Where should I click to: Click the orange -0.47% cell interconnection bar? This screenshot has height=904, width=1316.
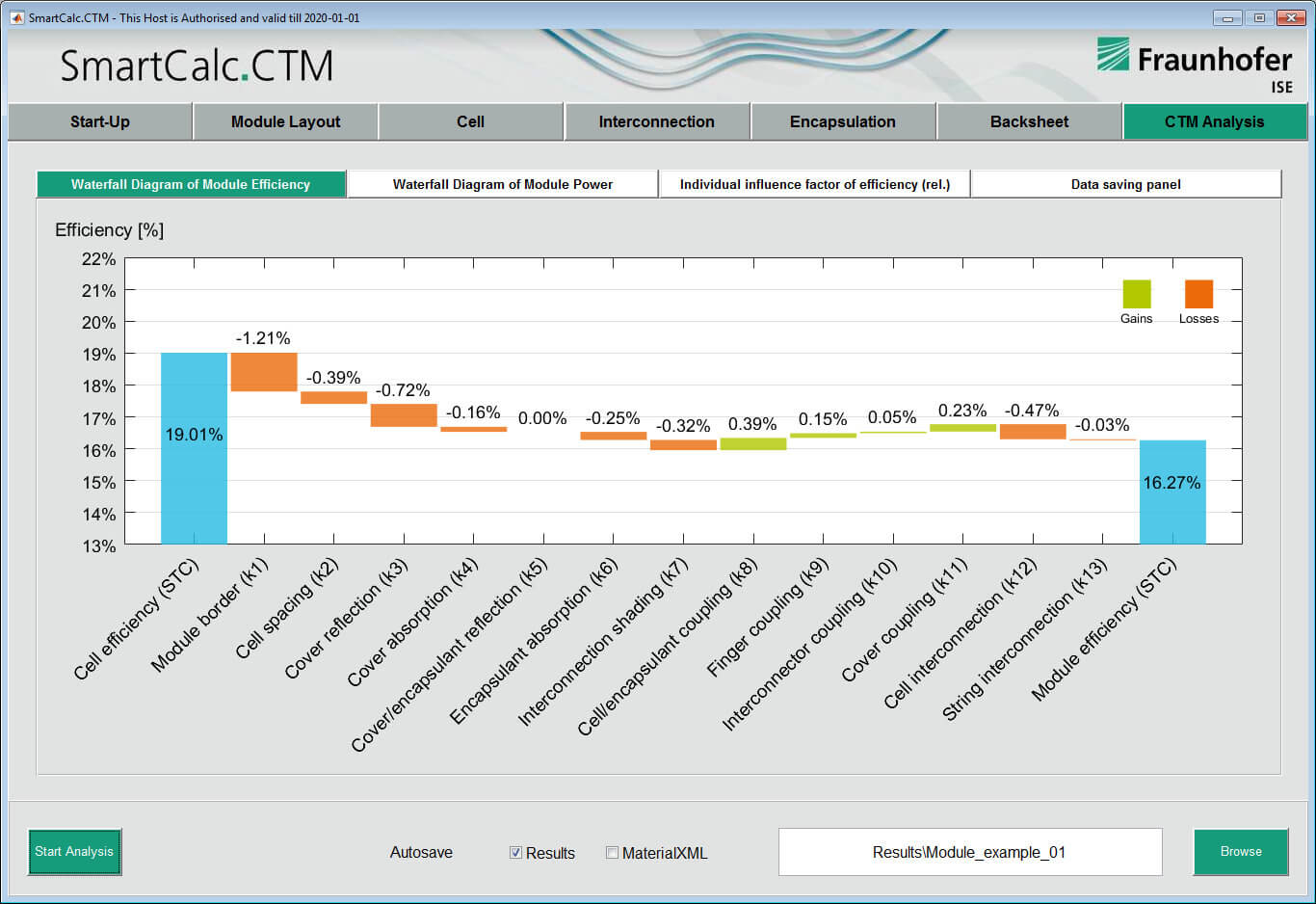[x=1033, y=432]
